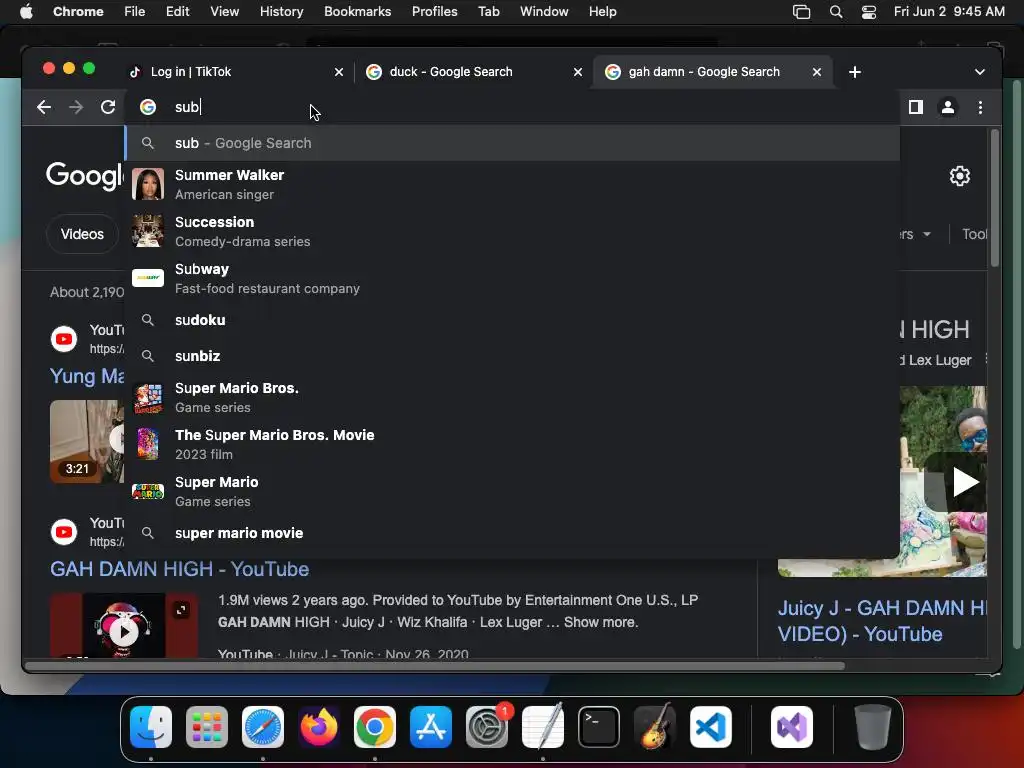Pick Super Mario game series suggestion
The image size is (1024, 768).
click(513, 491)
